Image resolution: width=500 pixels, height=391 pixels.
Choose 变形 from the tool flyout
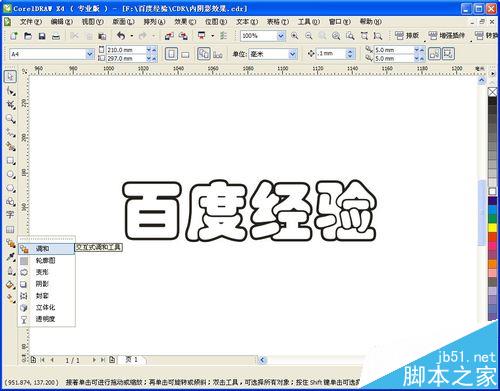[x=47, y=272]
